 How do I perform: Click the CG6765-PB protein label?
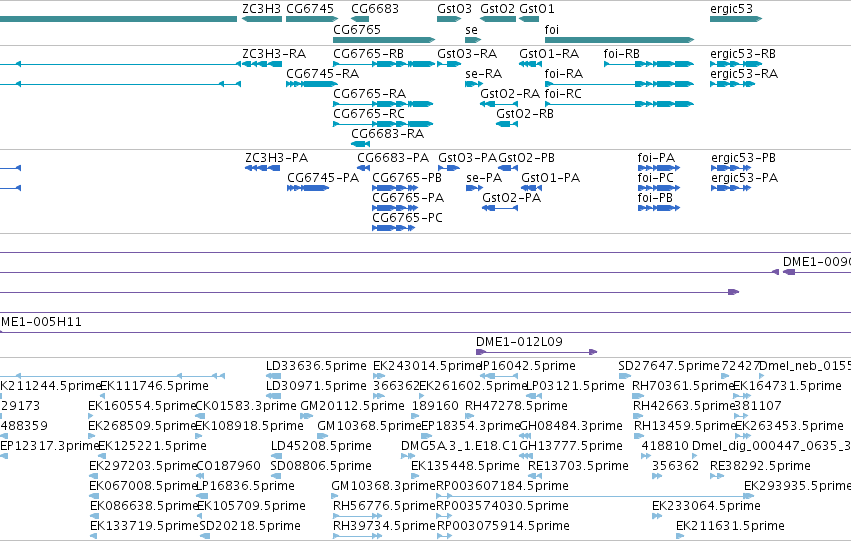pyautogui.click(x=407, y=178)
